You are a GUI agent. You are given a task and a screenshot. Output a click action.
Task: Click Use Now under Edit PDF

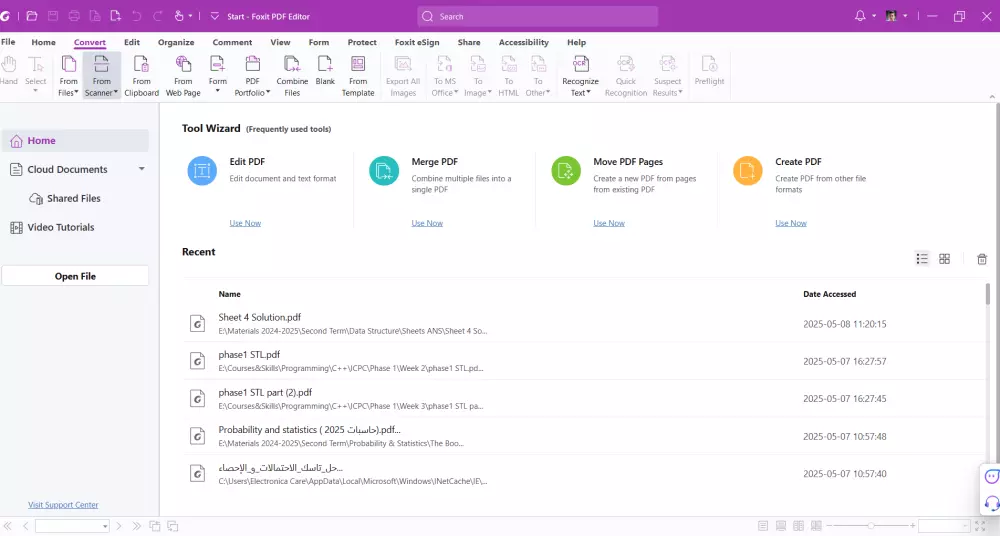[245, 223]
